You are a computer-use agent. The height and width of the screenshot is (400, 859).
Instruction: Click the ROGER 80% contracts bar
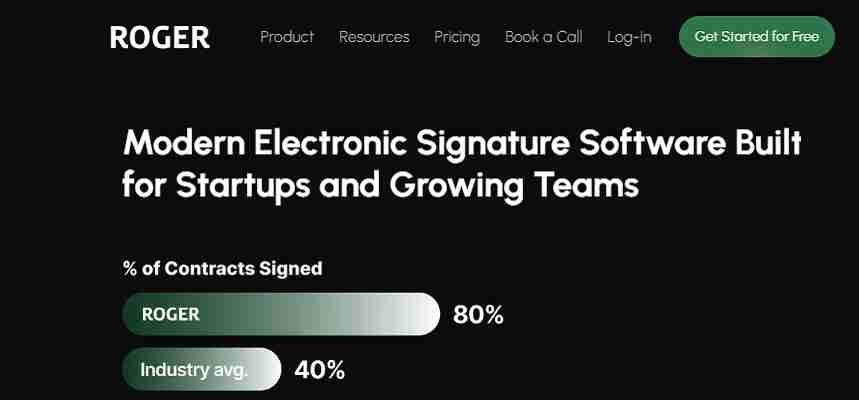(x=280, y=314)
